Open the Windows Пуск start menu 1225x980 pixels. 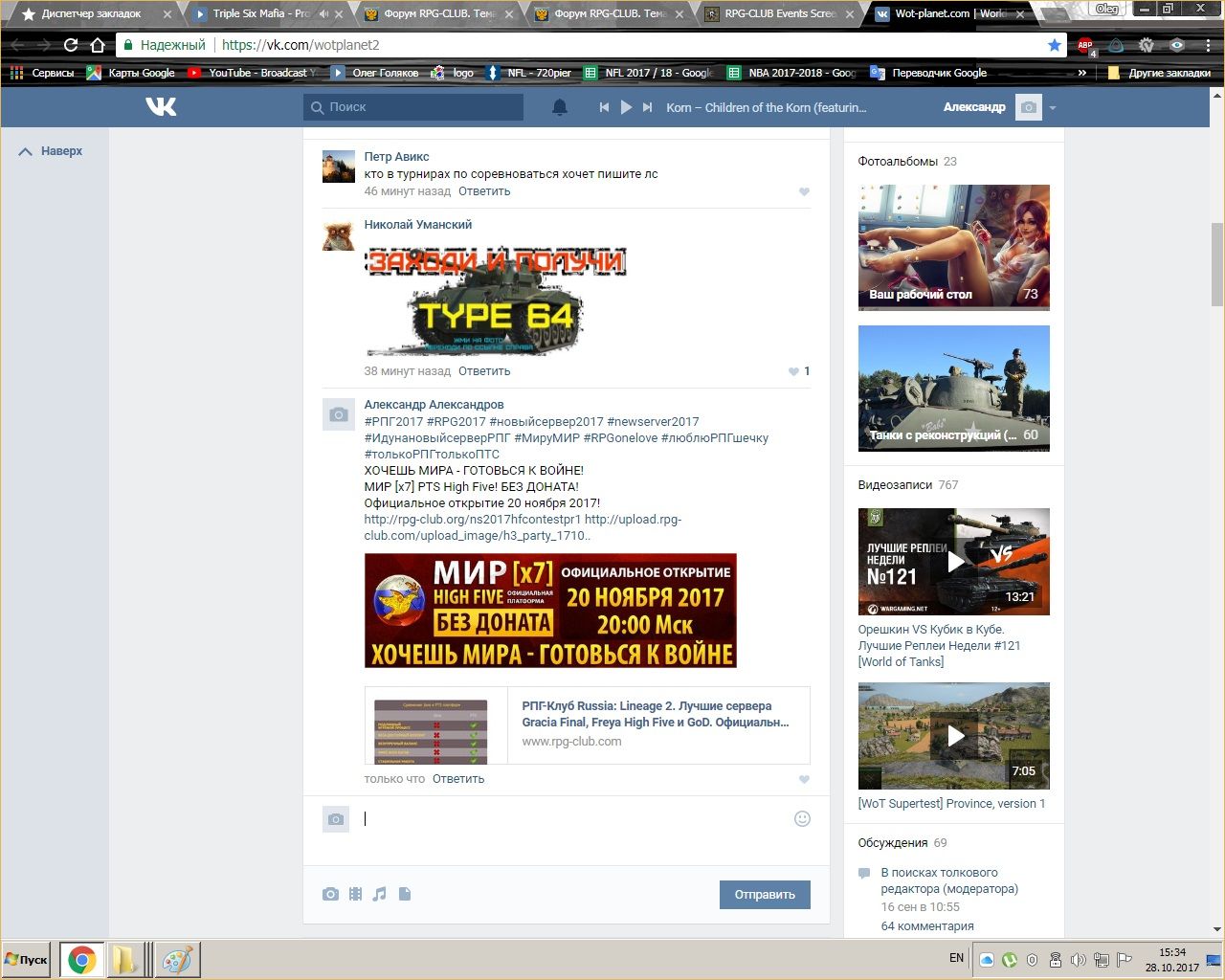pos(27,960)
